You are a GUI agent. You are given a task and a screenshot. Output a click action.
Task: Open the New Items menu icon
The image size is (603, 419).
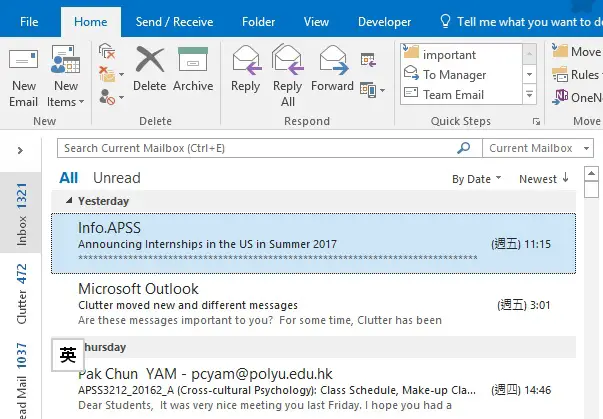click(x=65, y=77)
